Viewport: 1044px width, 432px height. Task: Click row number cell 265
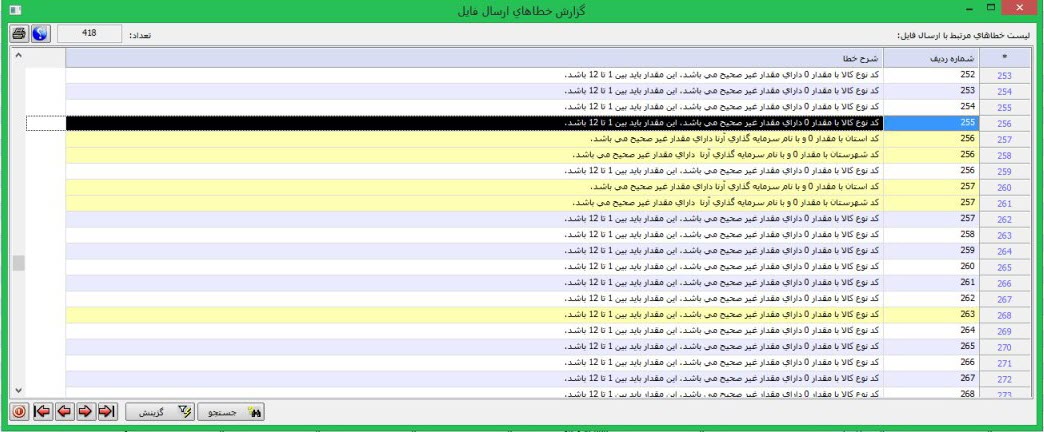[931, 347]
